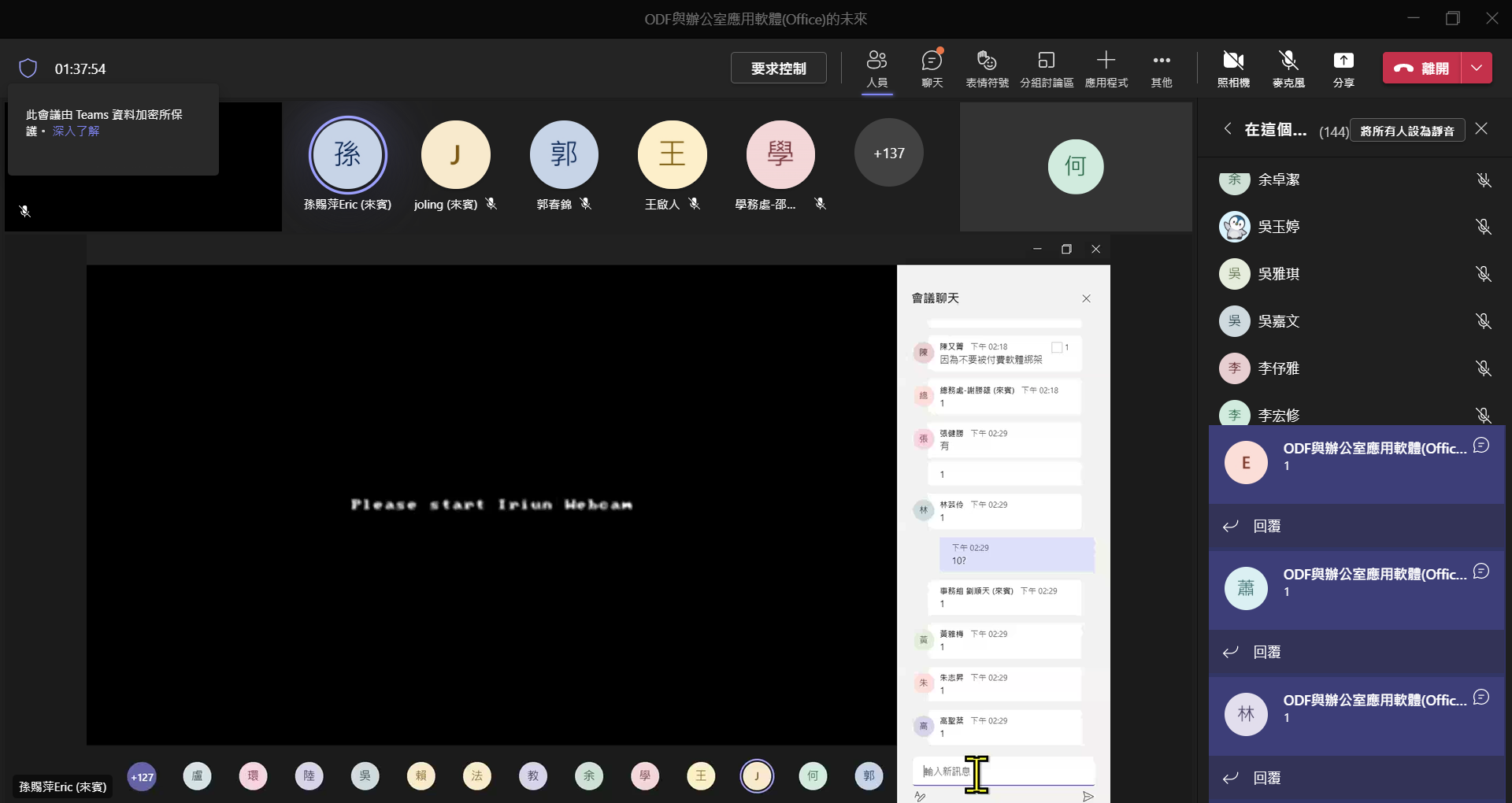Expand the +137 additional participants bubble

pos(889,153)
